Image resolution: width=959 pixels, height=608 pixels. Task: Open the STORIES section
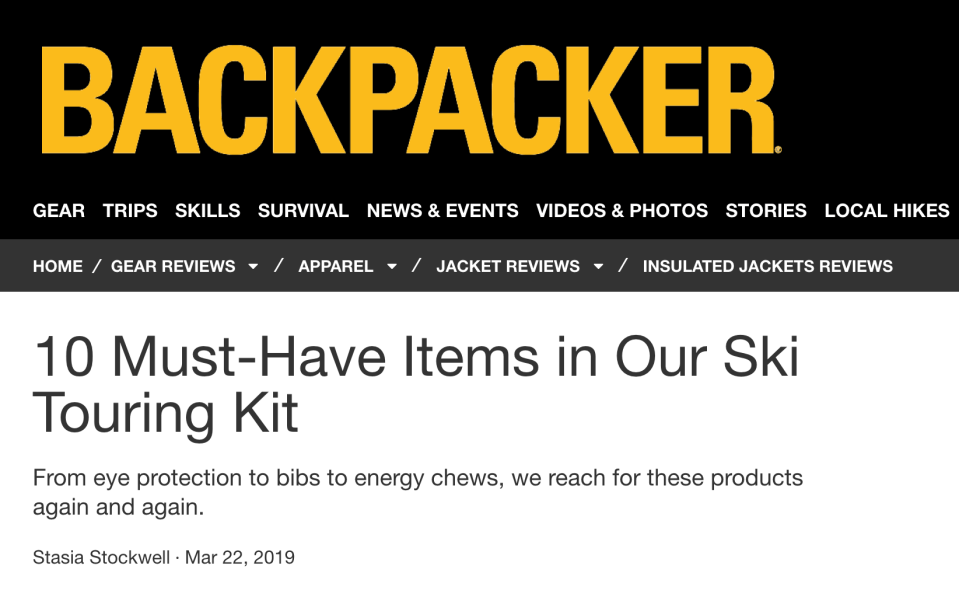point(766,210)
